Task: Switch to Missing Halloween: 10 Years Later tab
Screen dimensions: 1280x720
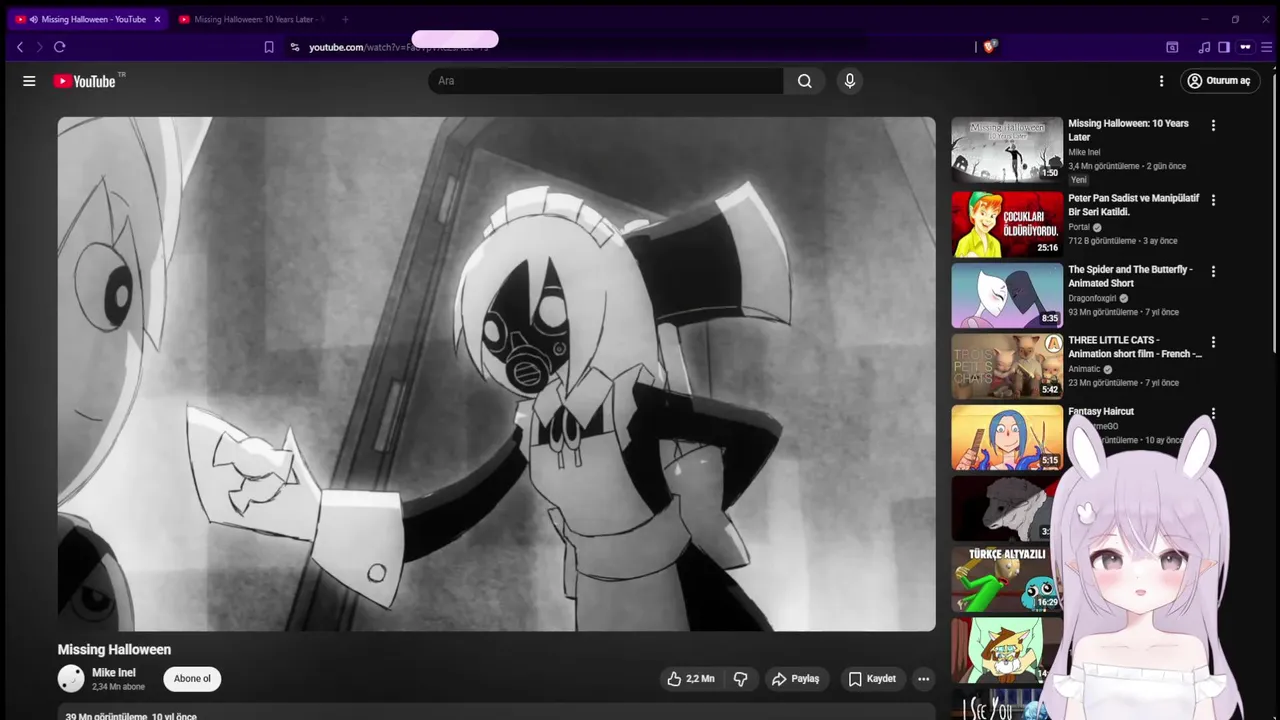Action: pyautogui.click(x=251, y=19)
